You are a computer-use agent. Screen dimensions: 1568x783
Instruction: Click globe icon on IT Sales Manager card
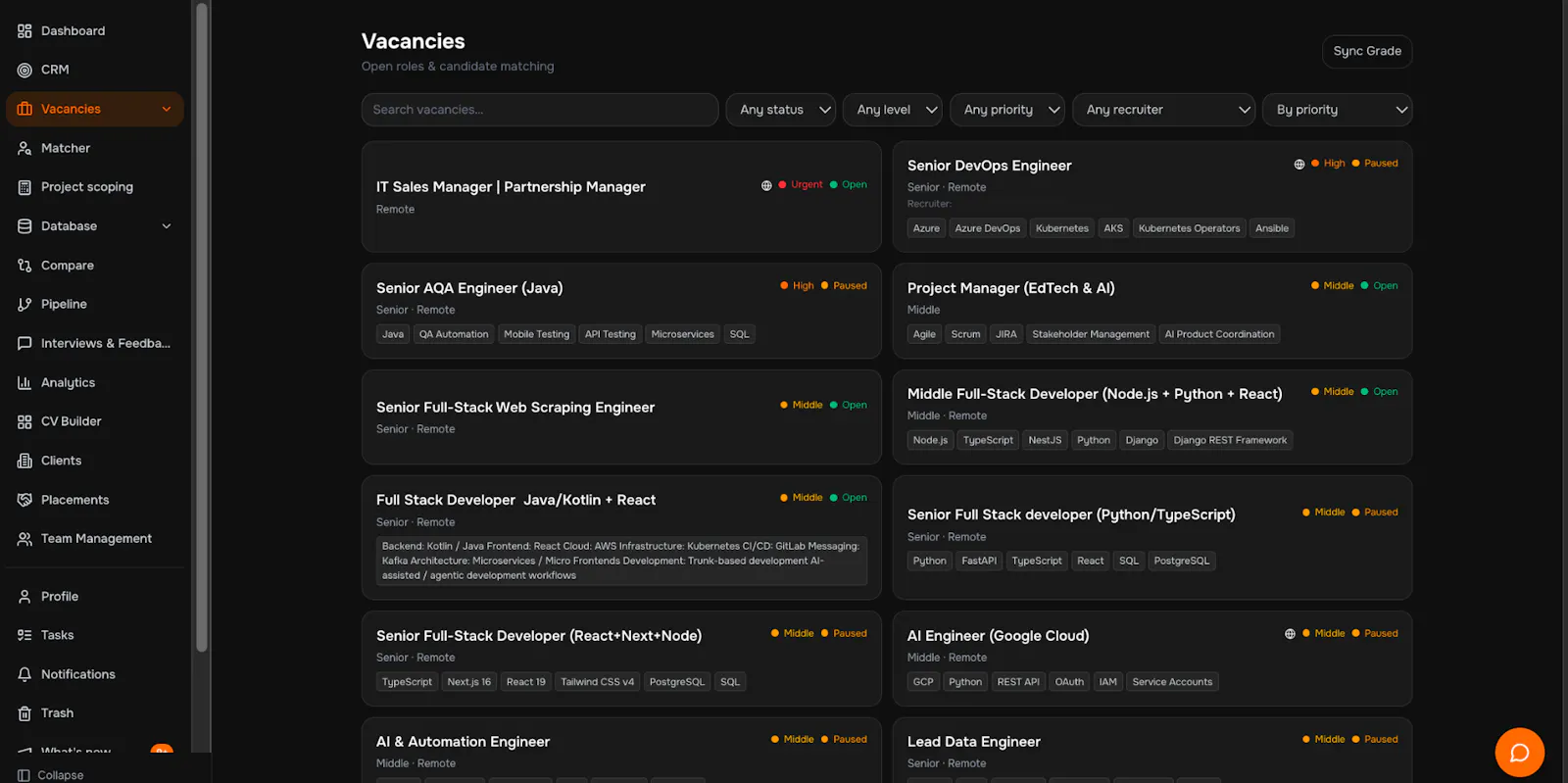pos(766,185)
